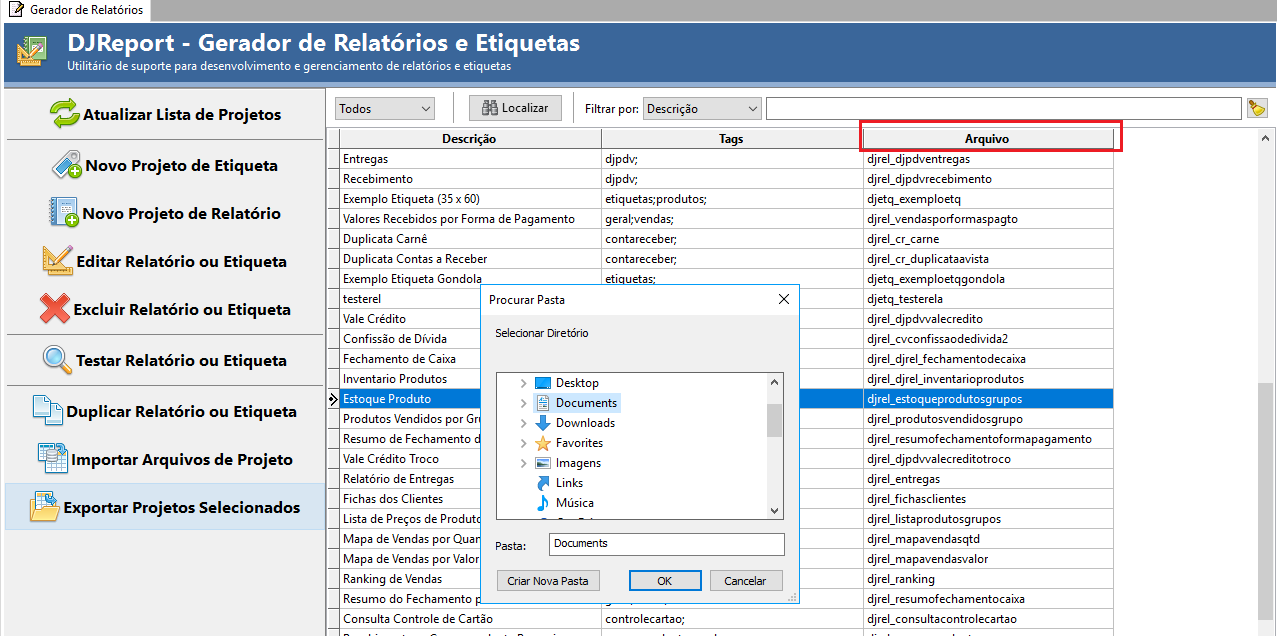The height and width of the screenshot is (636, 1277).
Task: Sort by the Arquivo column header
Action: pyautogui.click(x=986, y=139)
